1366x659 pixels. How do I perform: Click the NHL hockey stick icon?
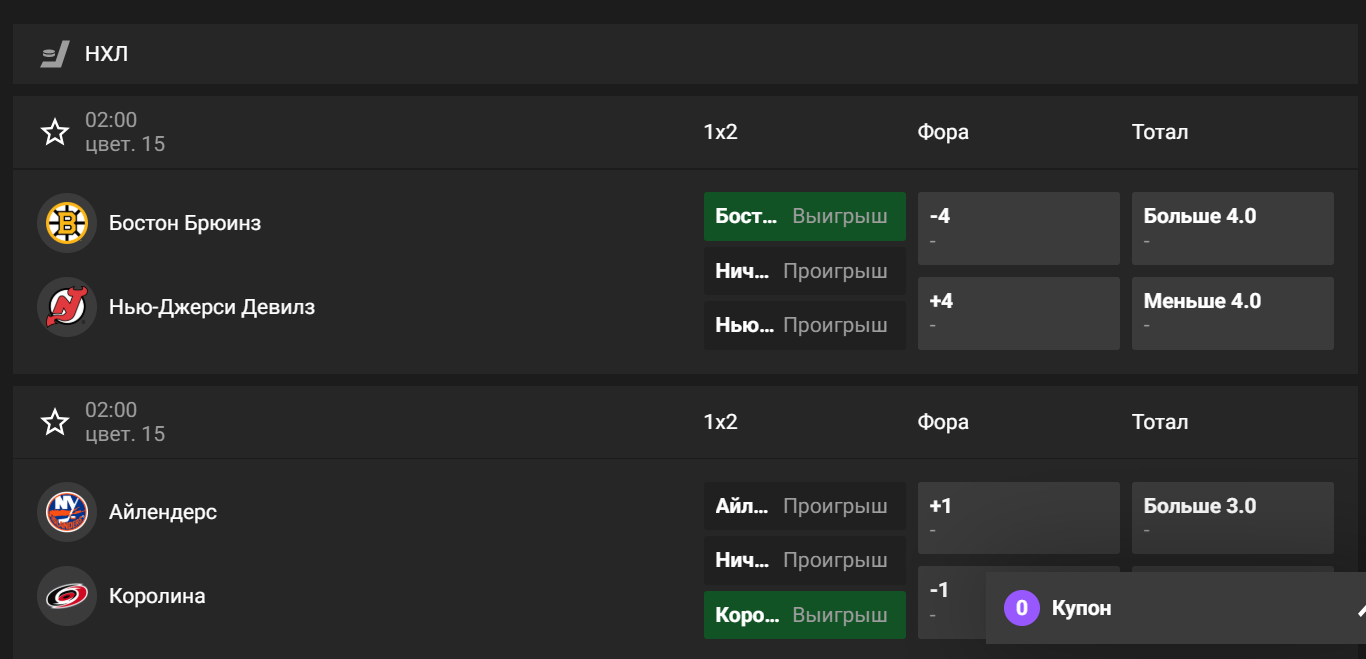pyautogui.click(x=55, y=54)
